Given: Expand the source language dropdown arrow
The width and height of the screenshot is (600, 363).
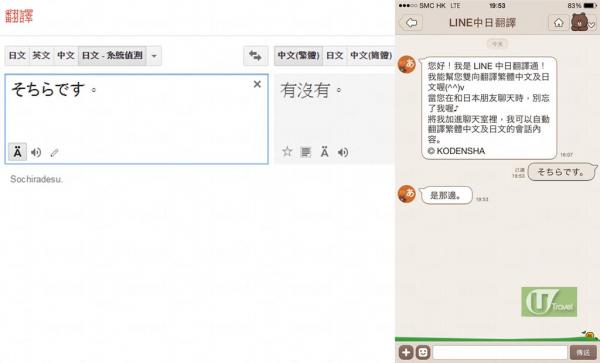Looking at the screenshot, I should pyautogui.click(x=154, y=56).
